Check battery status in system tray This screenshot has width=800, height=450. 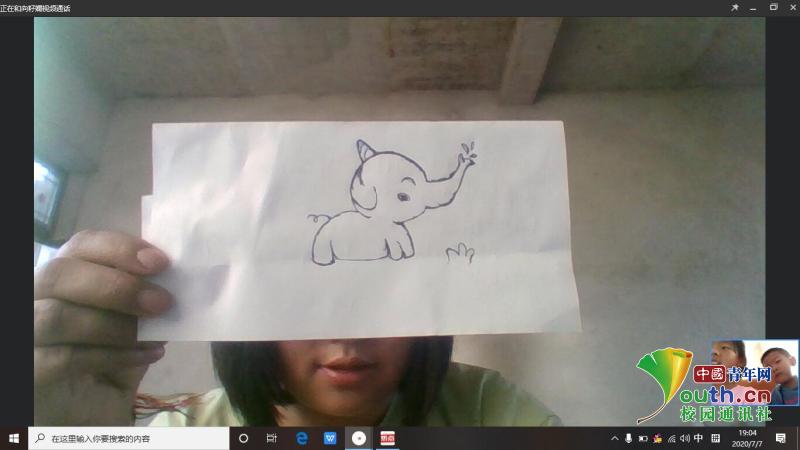643,438
